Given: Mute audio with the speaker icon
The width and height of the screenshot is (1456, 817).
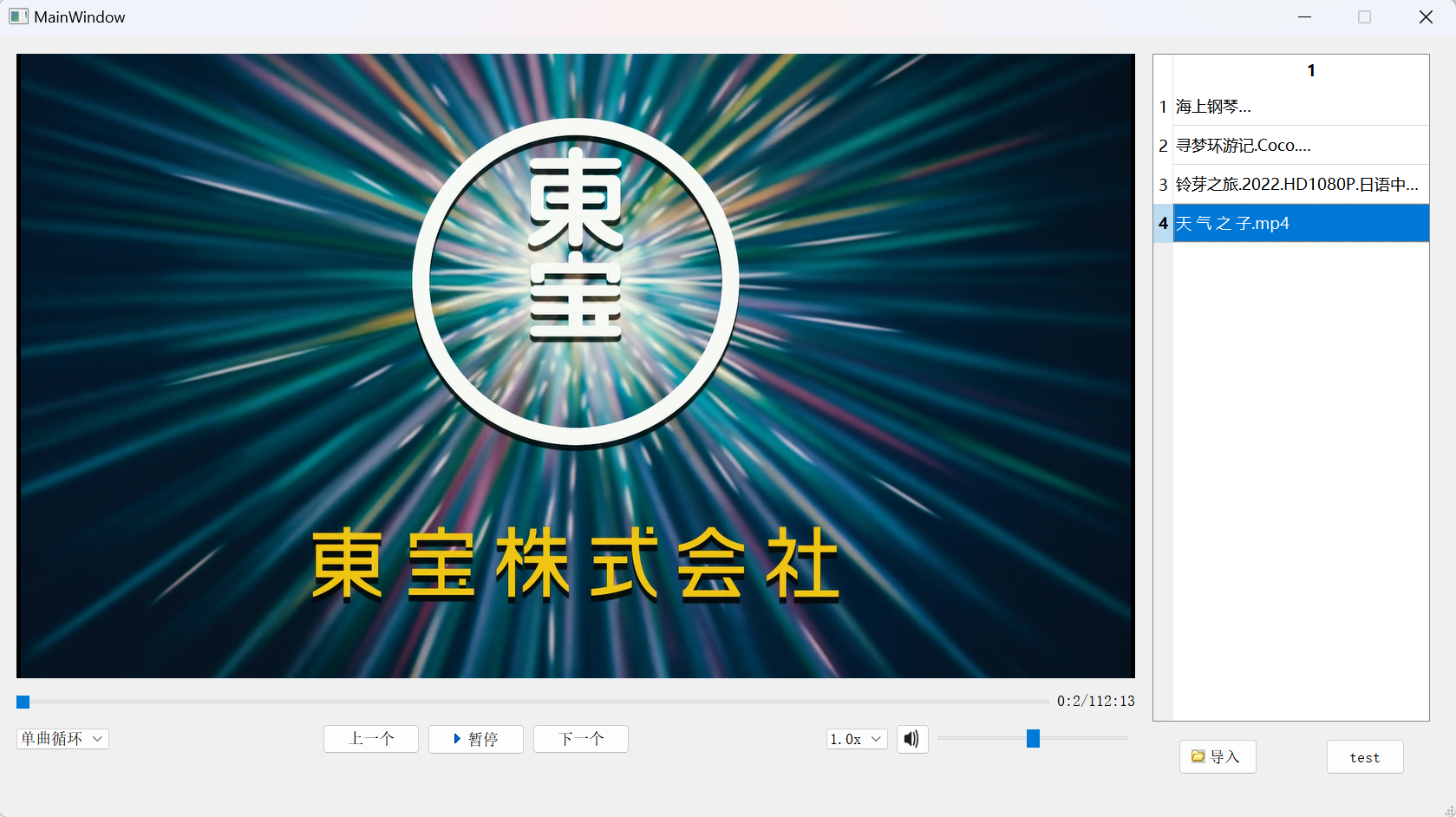Looking at the screenshot, I should click(912, 739).
